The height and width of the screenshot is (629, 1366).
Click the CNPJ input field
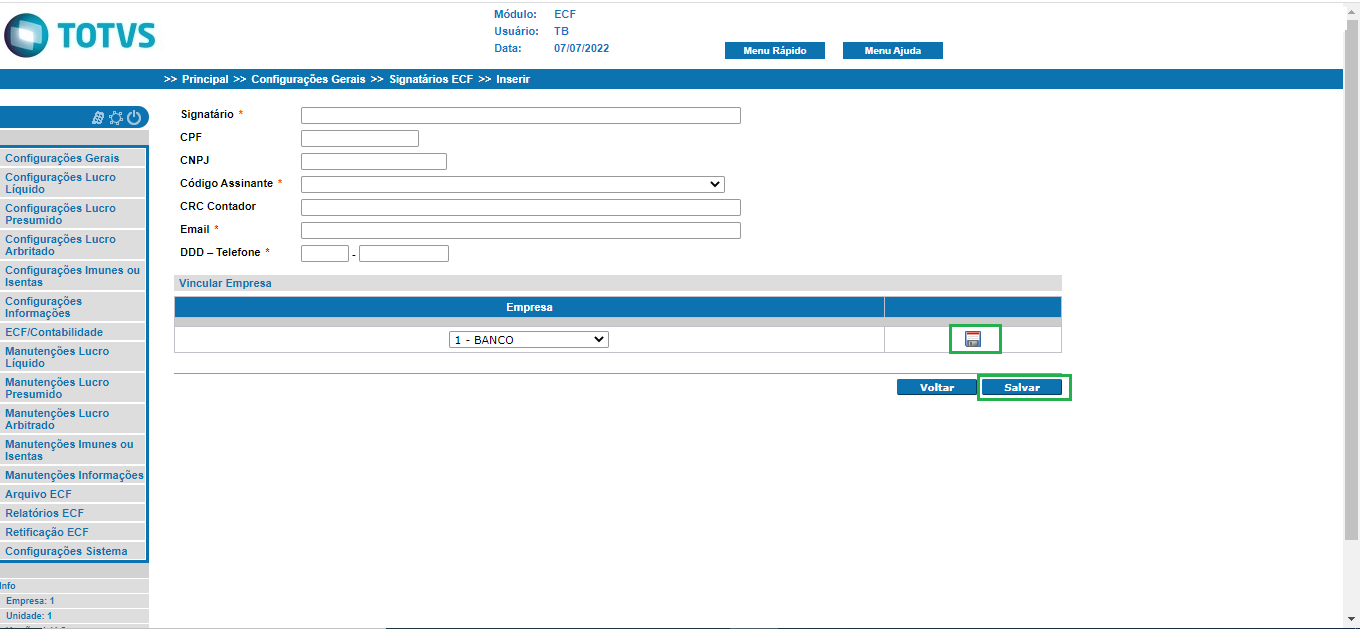[374, 161]
